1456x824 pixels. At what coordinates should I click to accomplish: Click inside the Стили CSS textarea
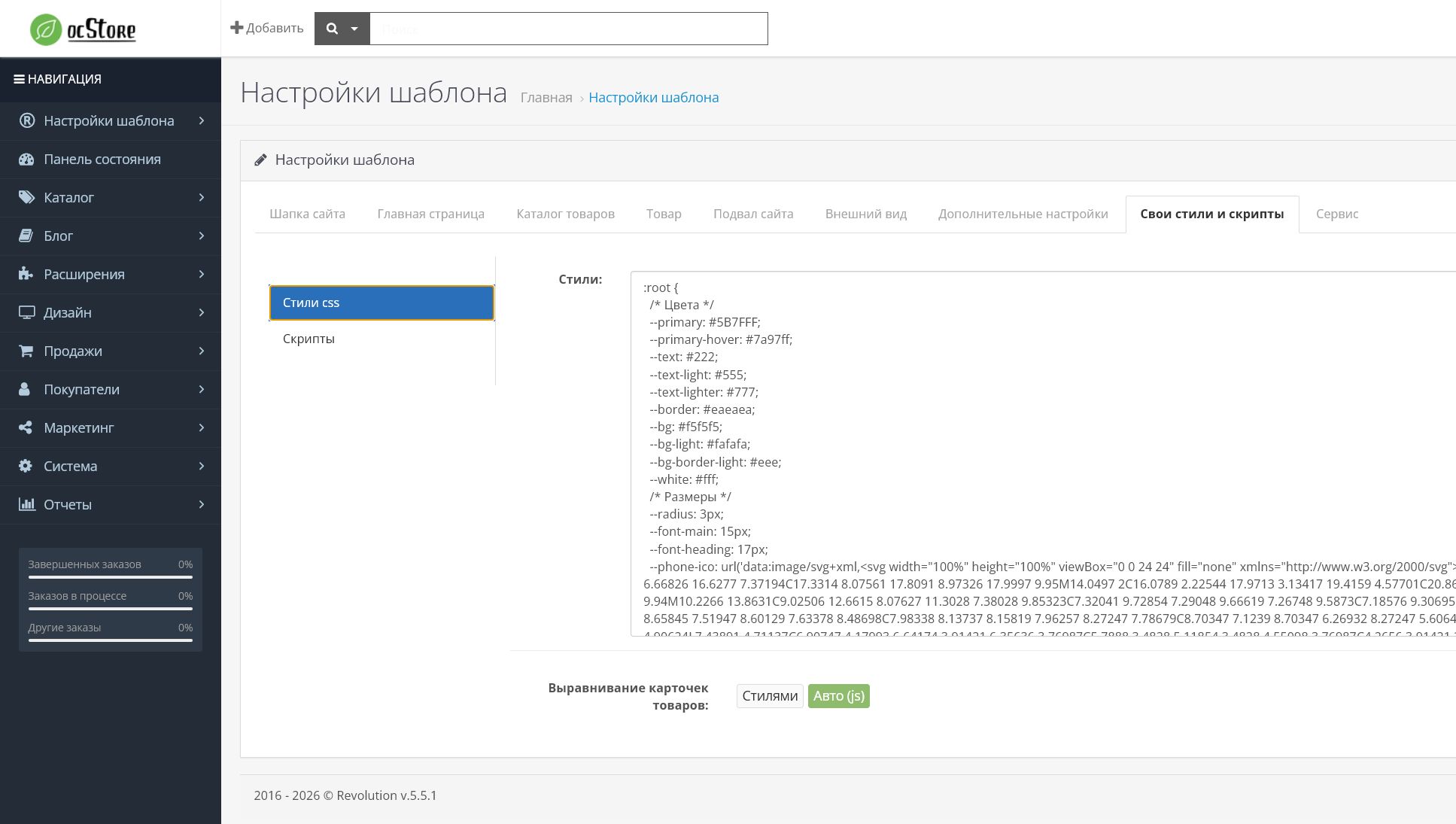point(1043,454)
